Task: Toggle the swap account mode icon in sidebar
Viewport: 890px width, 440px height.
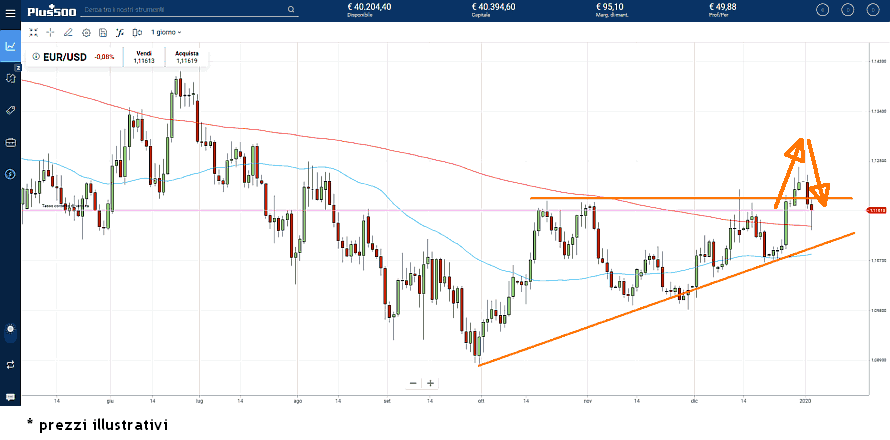Action: click(10, 364)
